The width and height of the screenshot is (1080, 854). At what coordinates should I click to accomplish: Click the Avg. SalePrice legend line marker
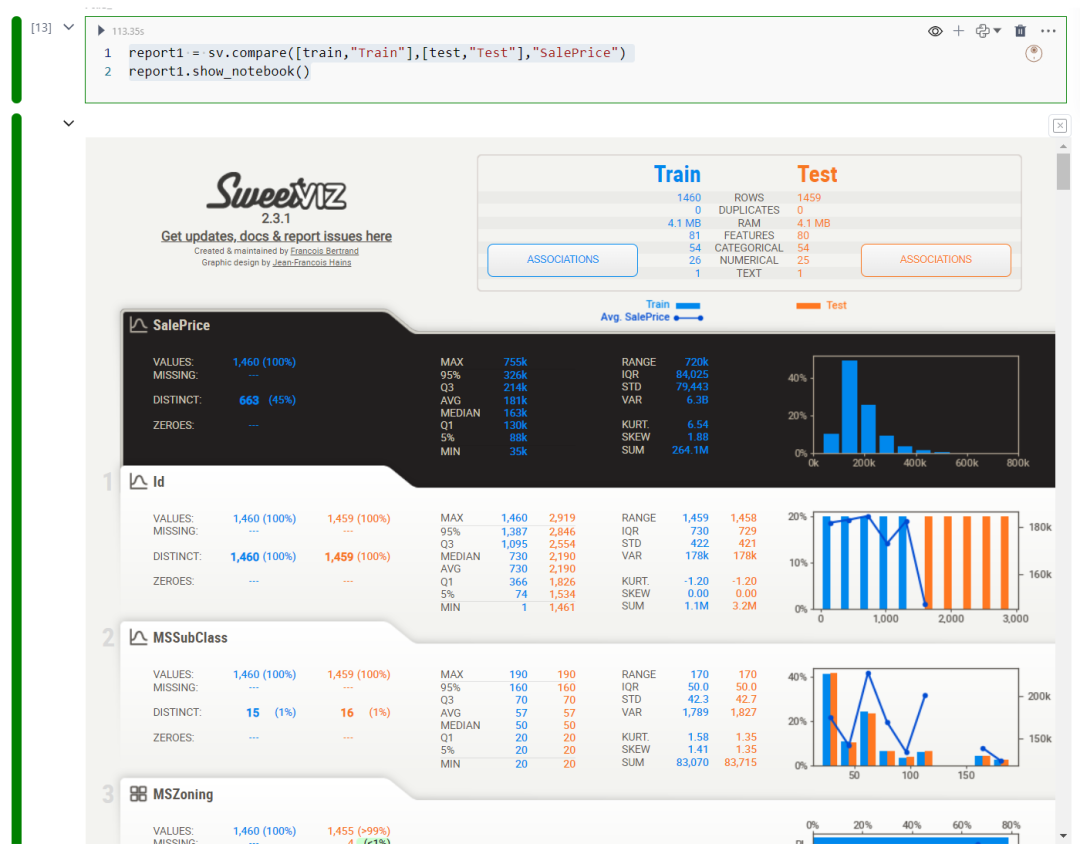click(x=688, y=317)
